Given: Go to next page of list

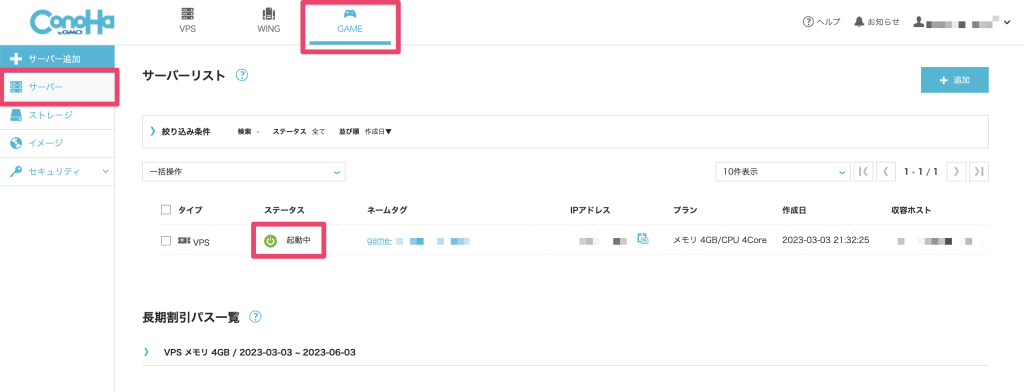Looking at the screenshot, I should coord(956,172).
